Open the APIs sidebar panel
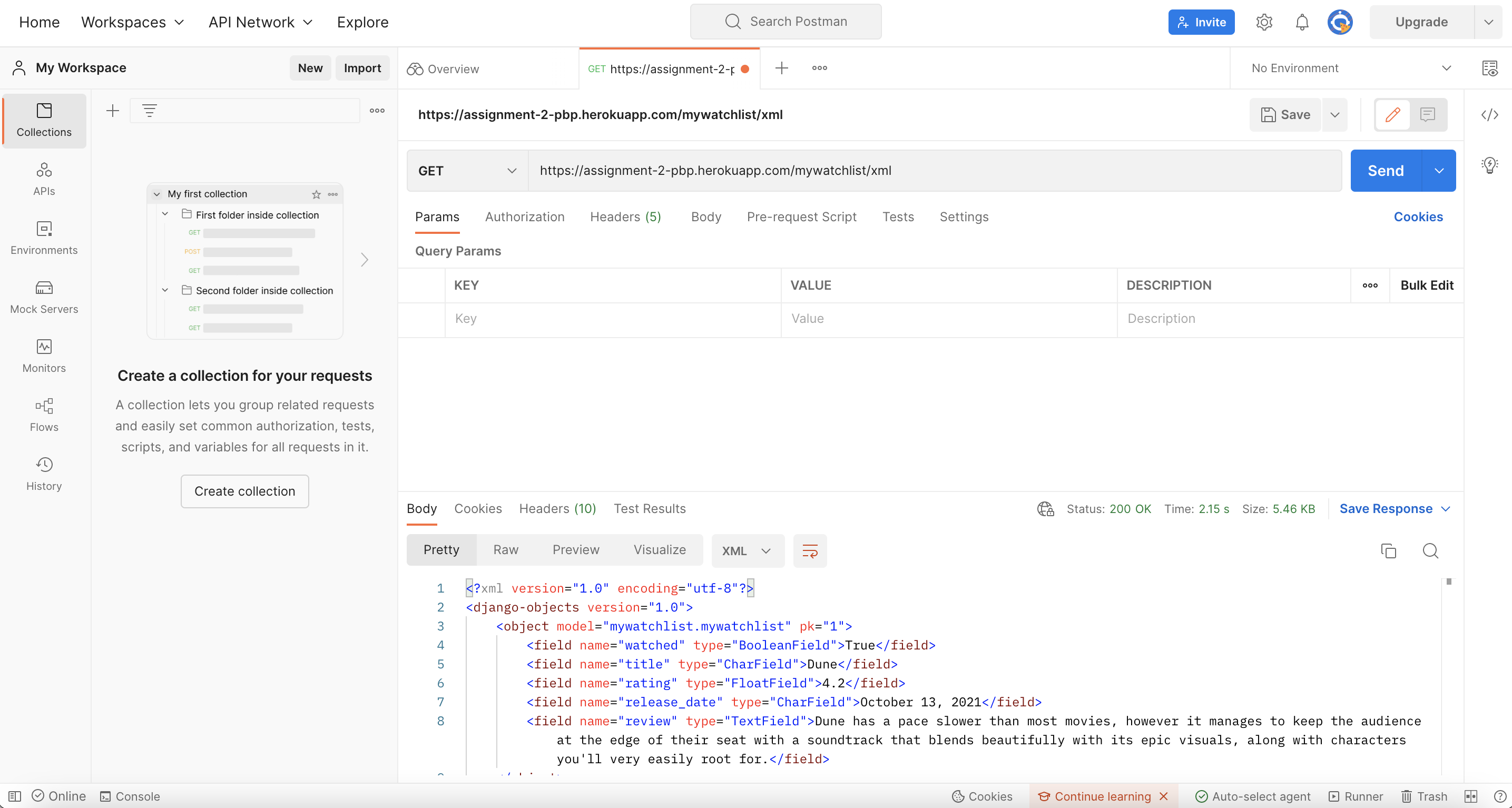The width and height of the screenshot is (1512, 808). point(44,179)
